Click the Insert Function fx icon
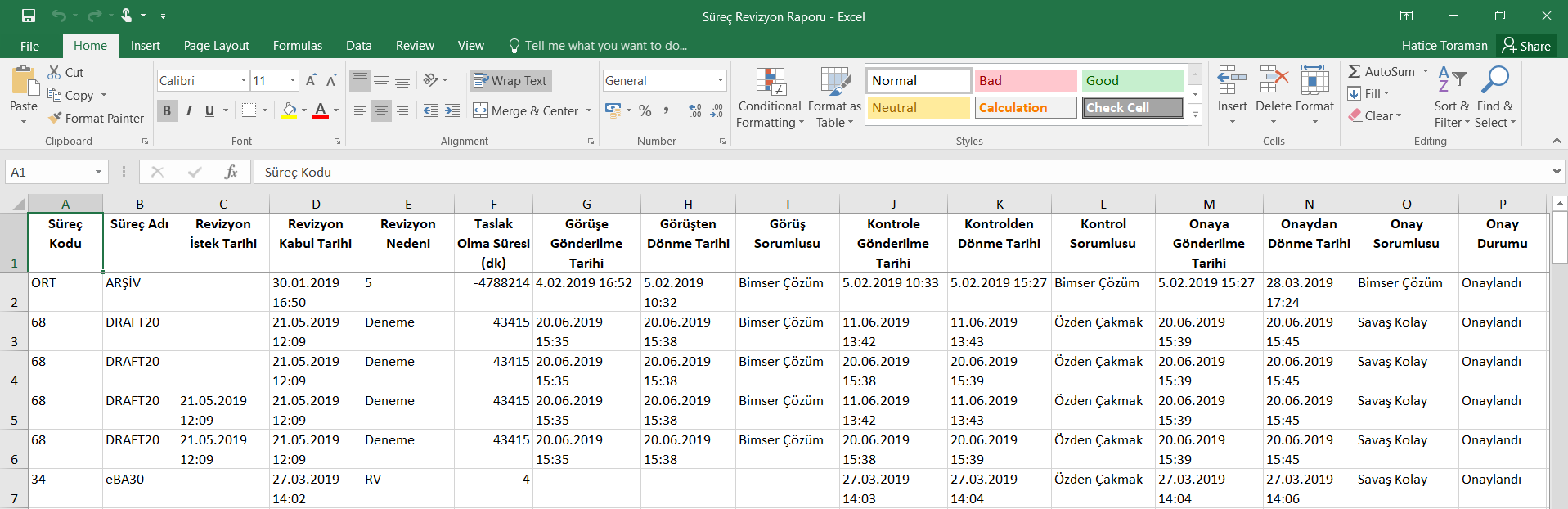This screenshot has height=509, width=1568. point(231,172)
